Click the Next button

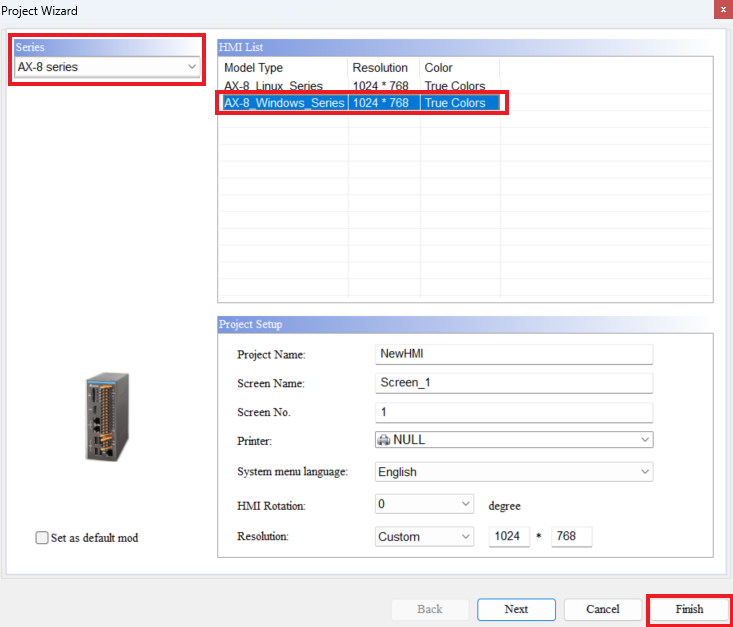516,609
